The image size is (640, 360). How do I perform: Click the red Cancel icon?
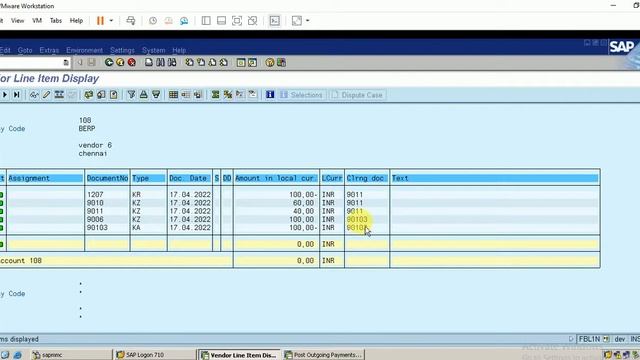tap(131, 62)
